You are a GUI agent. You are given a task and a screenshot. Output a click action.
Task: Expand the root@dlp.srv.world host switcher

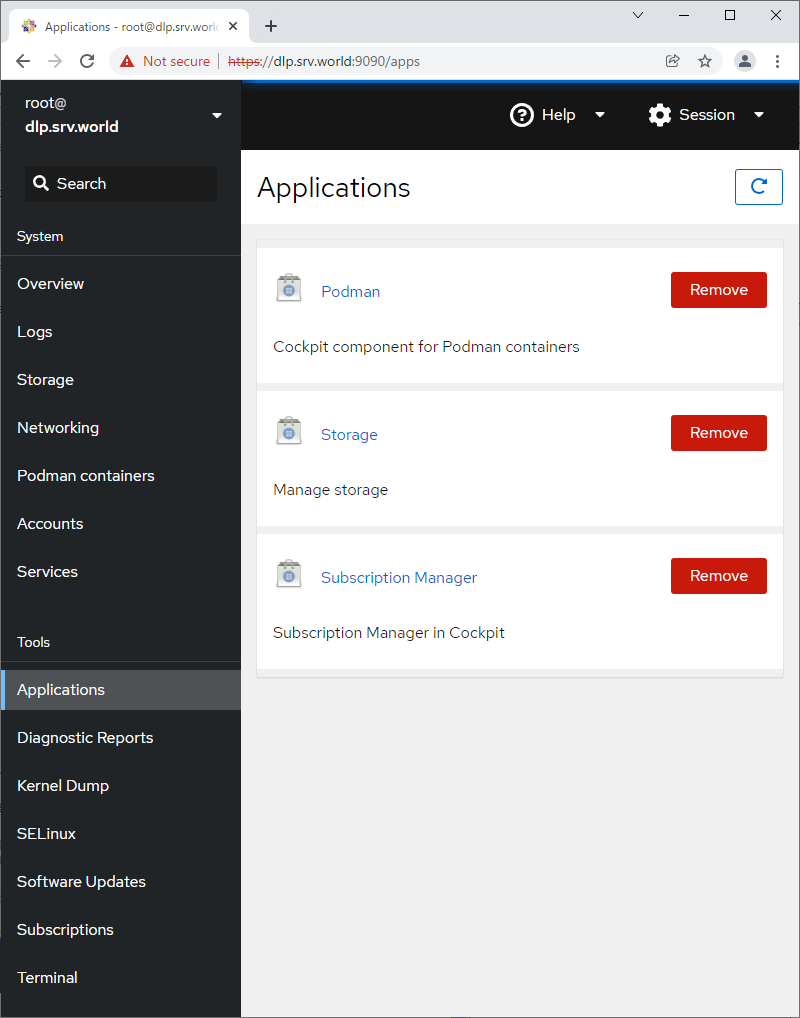(x=217, y=115)
